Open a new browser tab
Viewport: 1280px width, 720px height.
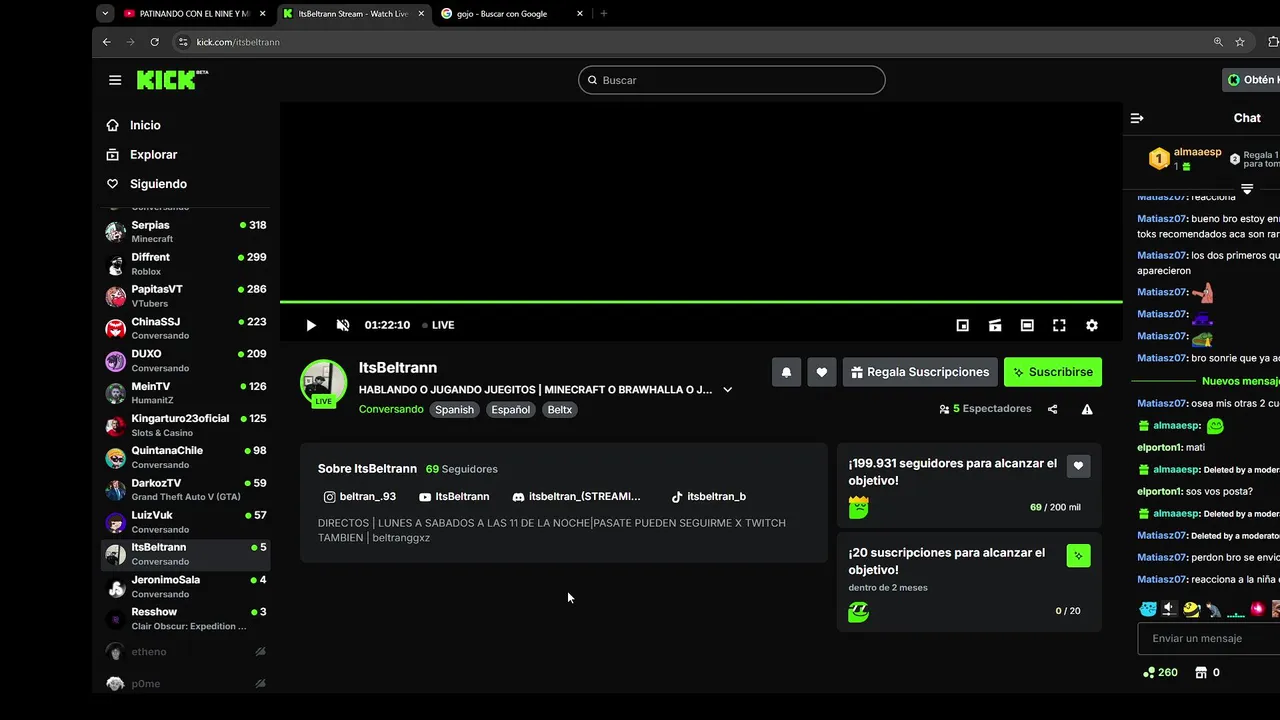pos(604,14)
